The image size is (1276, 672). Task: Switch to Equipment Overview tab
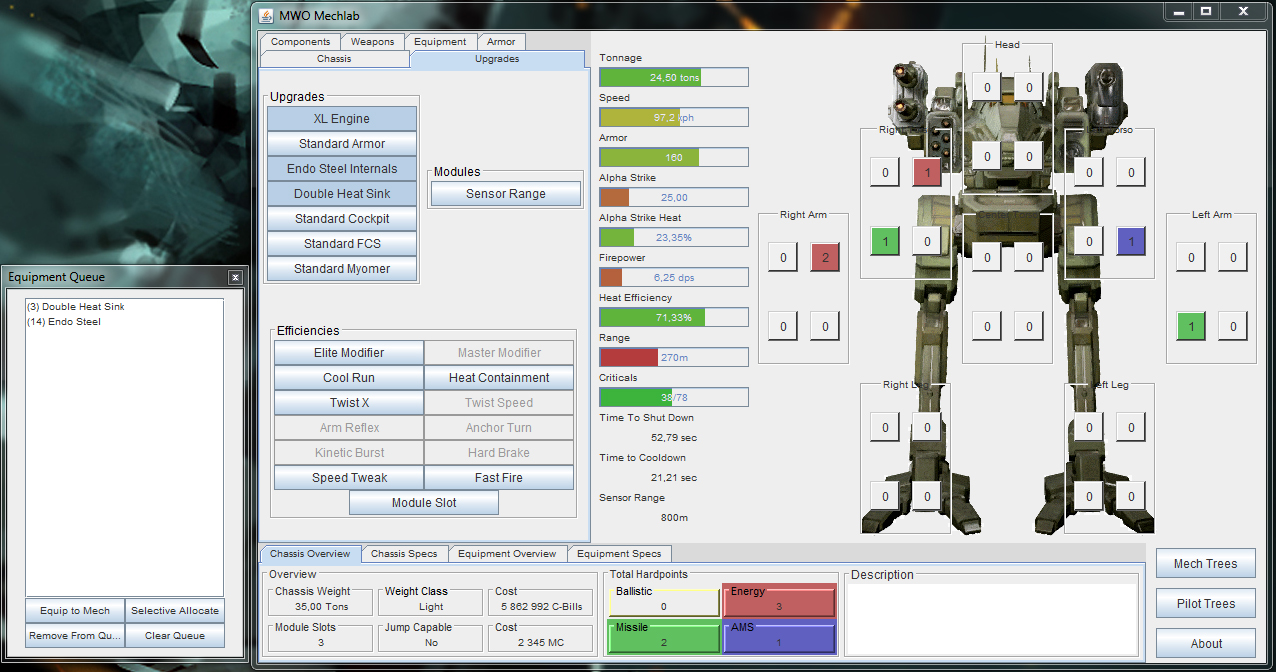point(507,553)
